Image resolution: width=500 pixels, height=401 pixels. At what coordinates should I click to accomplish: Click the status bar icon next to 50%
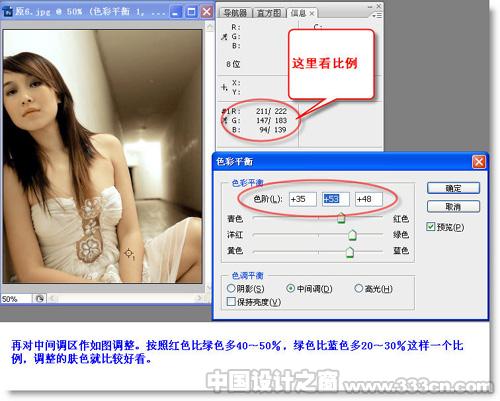pos(39,299)
